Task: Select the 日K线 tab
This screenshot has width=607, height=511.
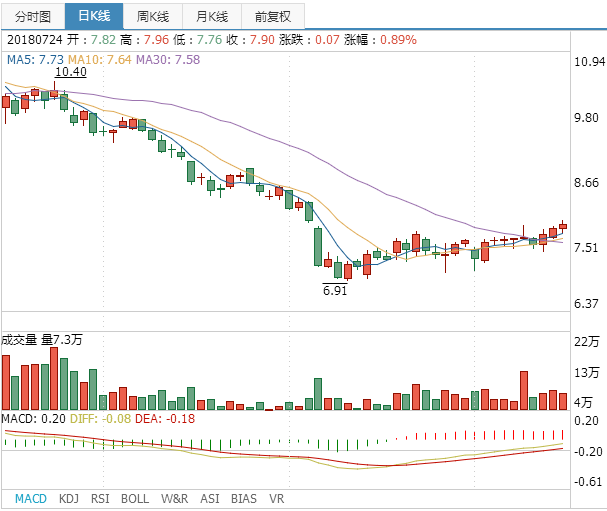Action: [94, 16]
